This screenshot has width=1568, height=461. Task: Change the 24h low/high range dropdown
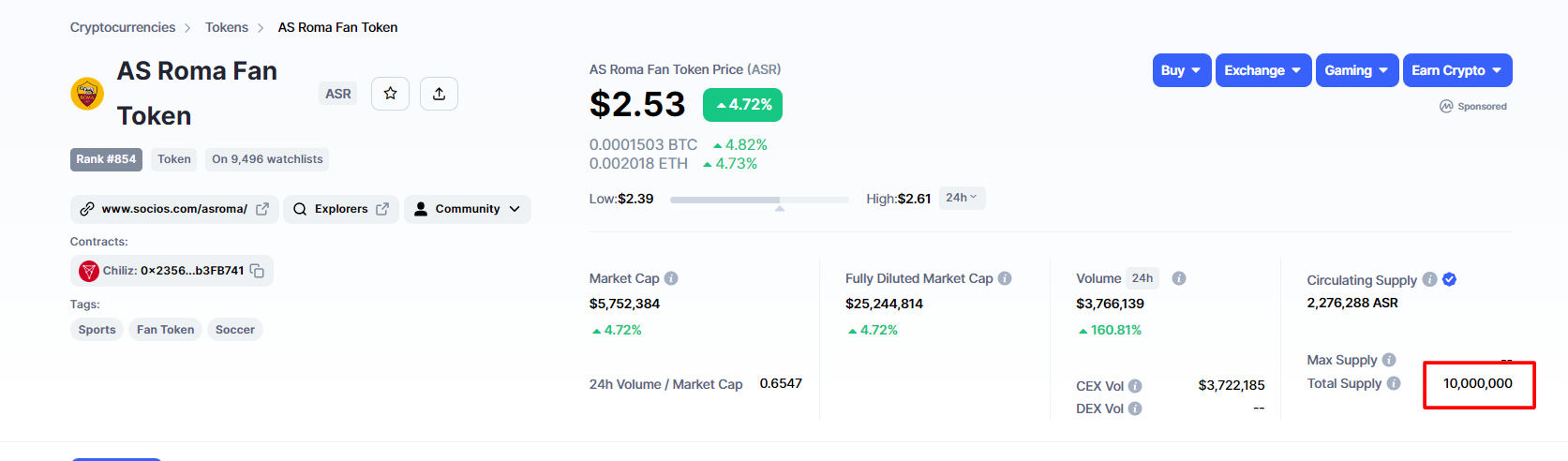(x=962, y=198)
